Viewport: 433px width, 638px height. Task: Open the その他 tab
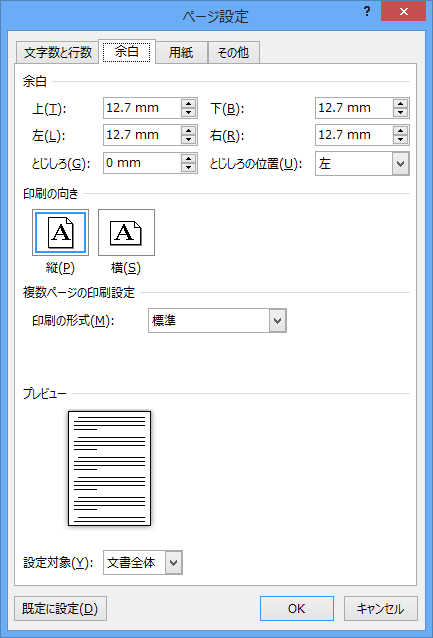(x=233, y=52)
